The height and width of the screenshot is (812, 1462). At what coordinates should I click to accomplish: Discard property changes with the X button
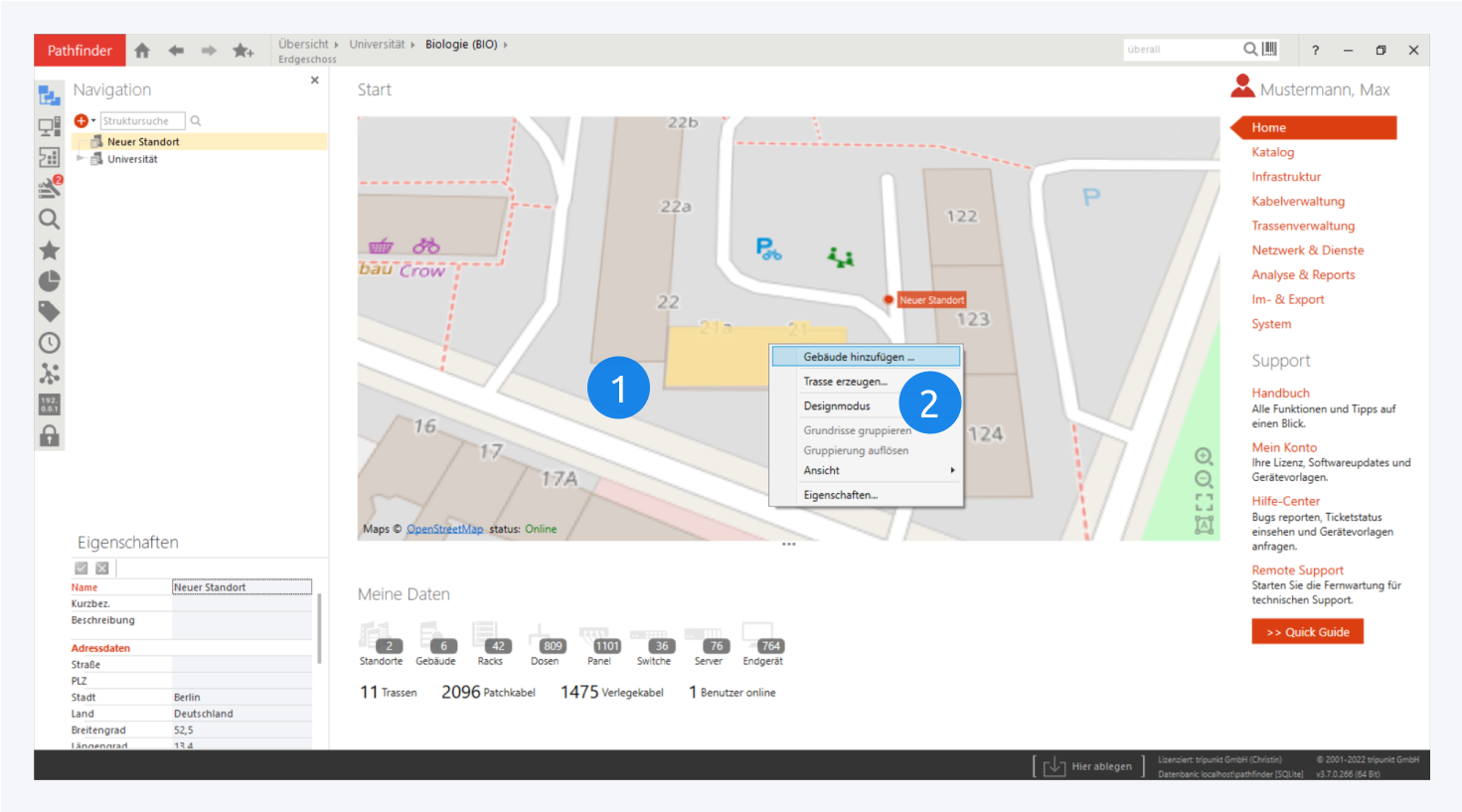[102, 568]
